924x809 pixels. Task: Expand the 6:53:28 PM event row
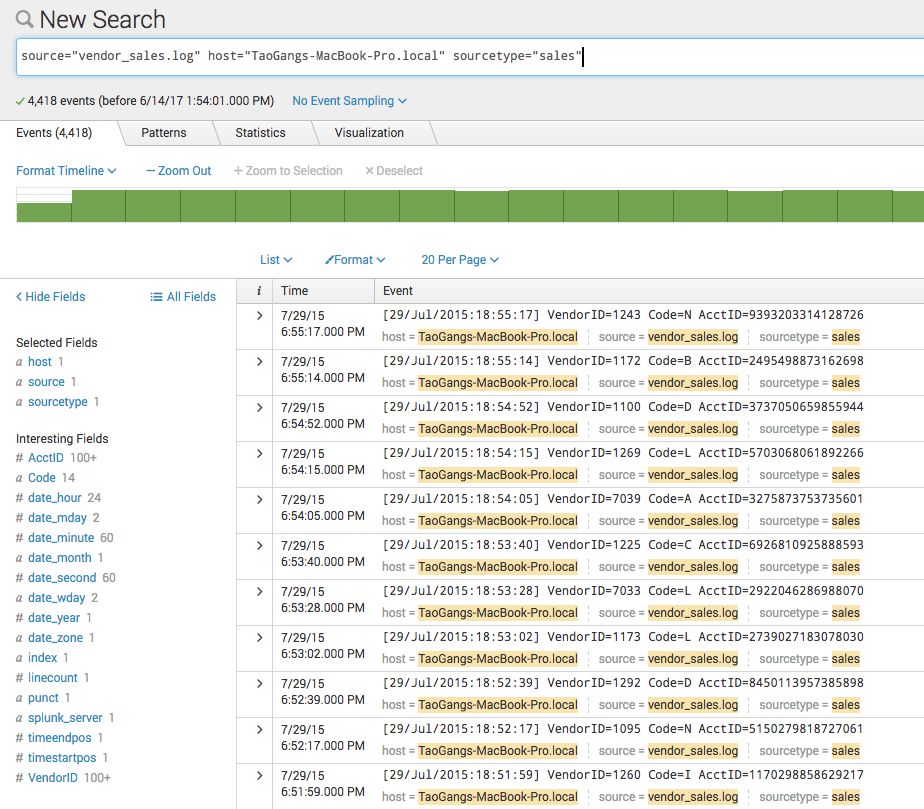coord(259,591)
